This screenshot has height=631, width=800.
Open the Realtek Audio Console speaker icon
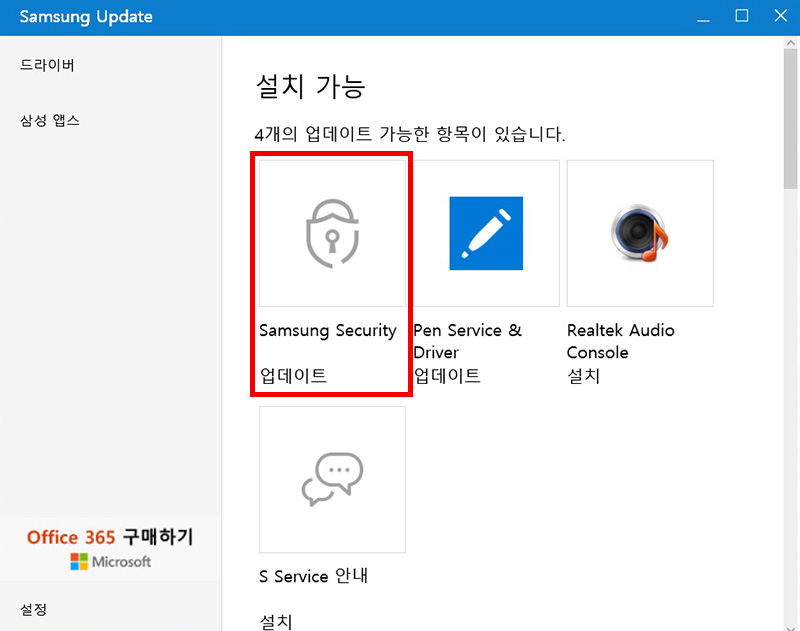coord(640,234)
